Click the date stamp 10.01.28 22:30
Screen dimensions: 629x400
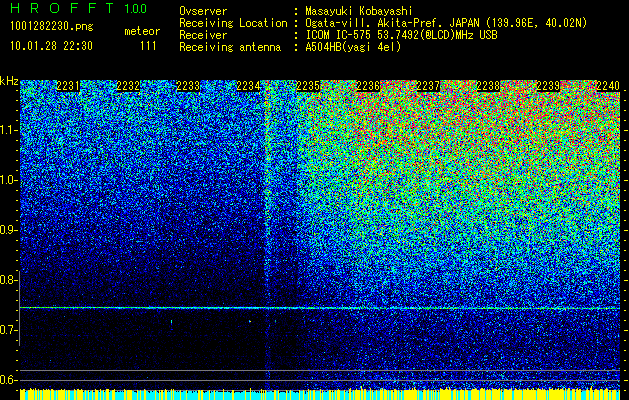click(51, 46)
